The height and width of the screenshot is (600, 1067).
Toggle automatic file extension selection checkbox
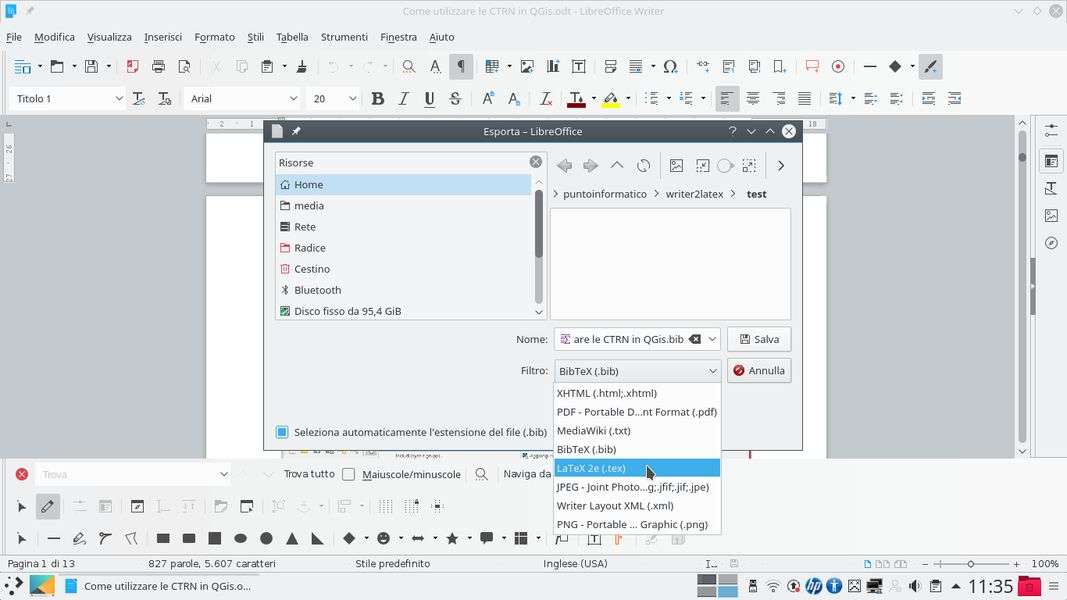282,432
